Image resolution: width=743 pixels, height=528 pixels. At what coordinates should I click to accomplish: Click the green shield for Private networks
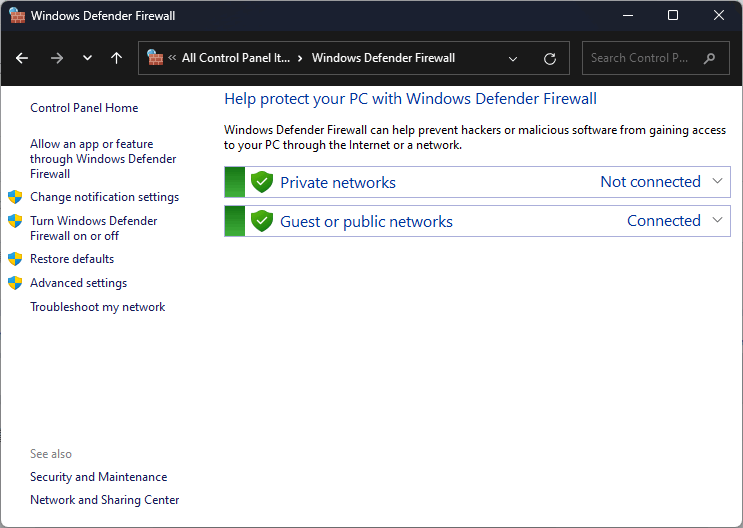pyautogui.click(x=262, y=182)
